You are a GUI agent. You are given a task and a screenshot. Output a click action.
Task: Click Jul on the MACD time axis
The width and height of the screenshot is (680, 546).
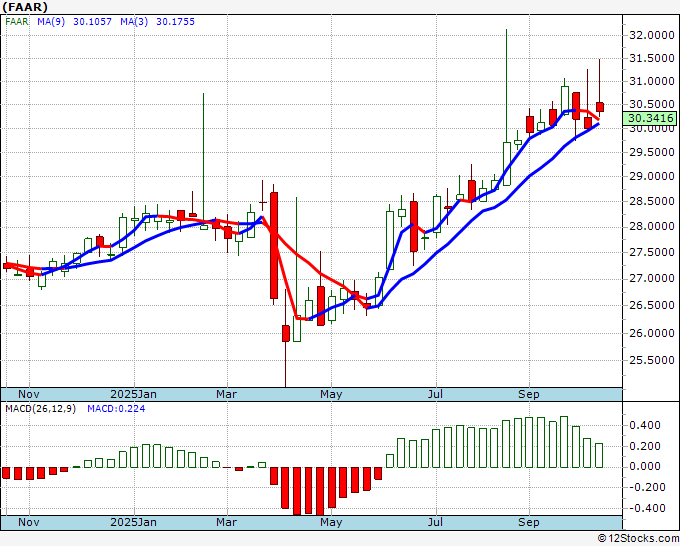pos(435,522)
